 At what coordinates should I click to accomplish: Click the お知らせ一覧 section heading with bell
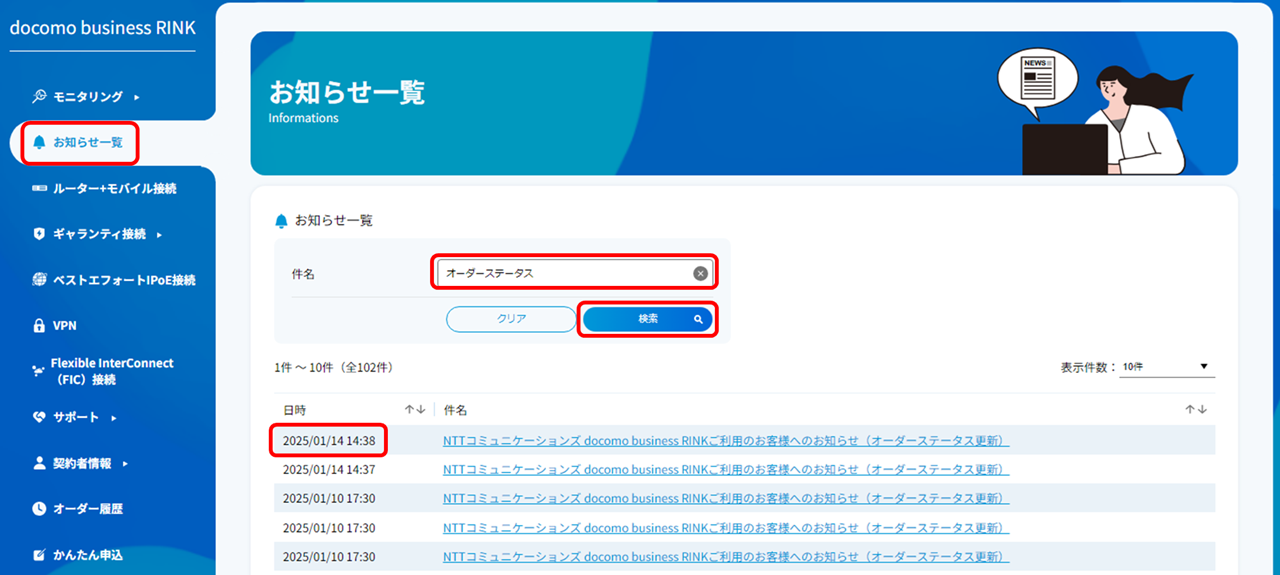324,220
